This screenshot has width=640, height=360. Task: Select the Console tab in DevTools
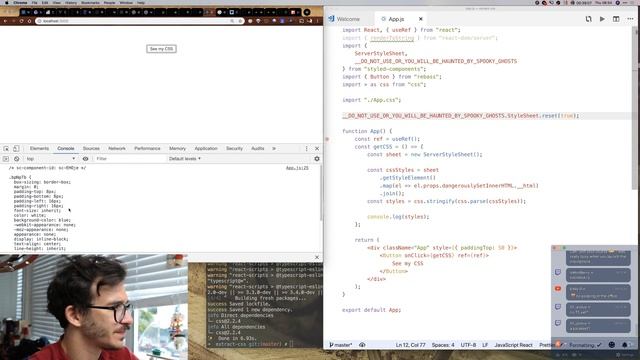point(66,149)
